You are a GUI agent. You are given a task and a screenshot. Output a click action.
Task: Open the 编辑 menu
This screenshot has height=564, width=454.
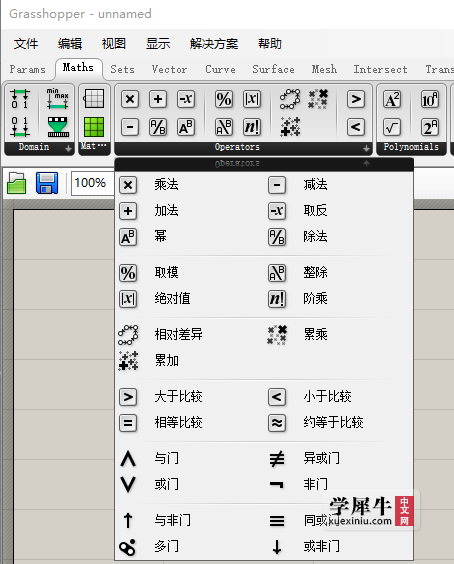(70, 44)
